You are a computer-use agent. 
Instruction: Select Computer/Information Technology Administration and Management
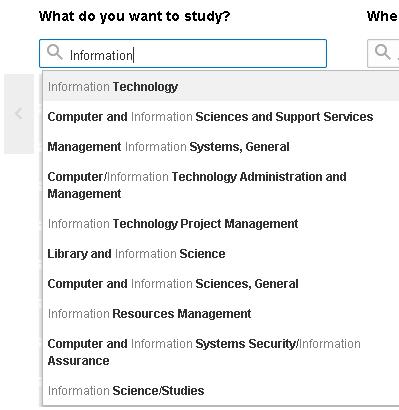pos(221,185)
